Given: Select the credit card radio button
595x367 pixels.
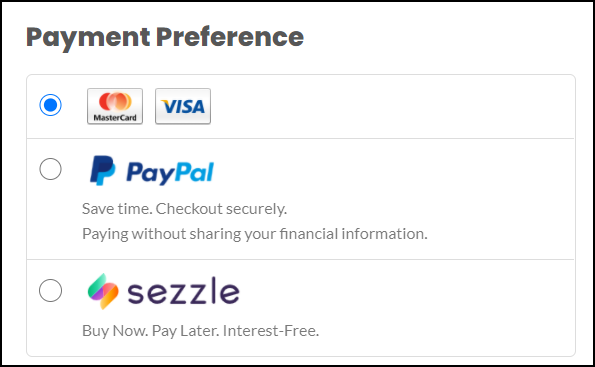Looking at the screenshot, I should click(50, 105).
